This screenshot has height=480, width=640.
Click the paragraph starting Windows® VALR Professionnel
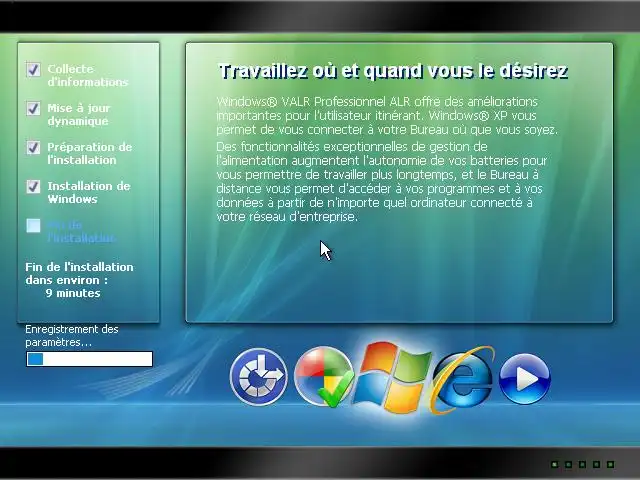point(387,116)
